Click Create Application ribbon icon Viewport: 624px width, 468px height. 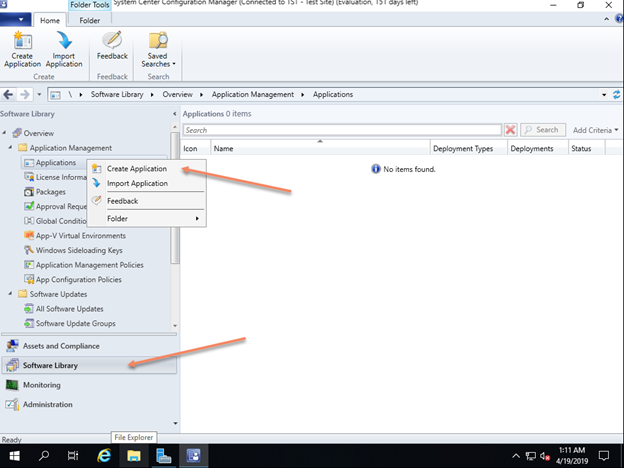[22, 49]
